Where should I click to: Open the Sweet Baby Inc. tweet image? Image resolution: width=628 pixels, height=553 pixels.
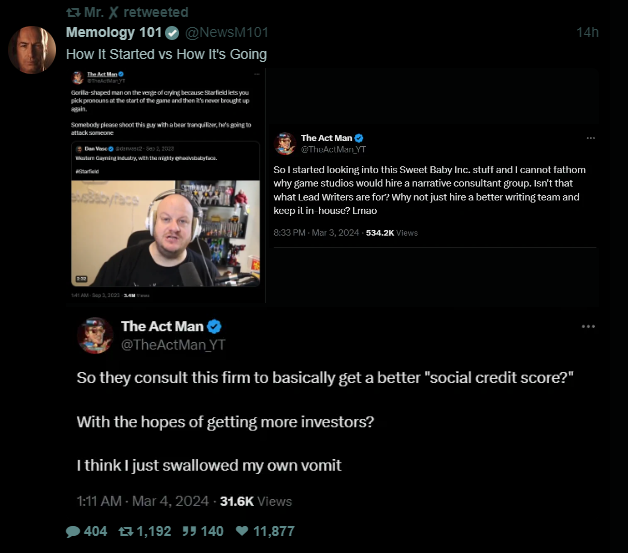433,186
